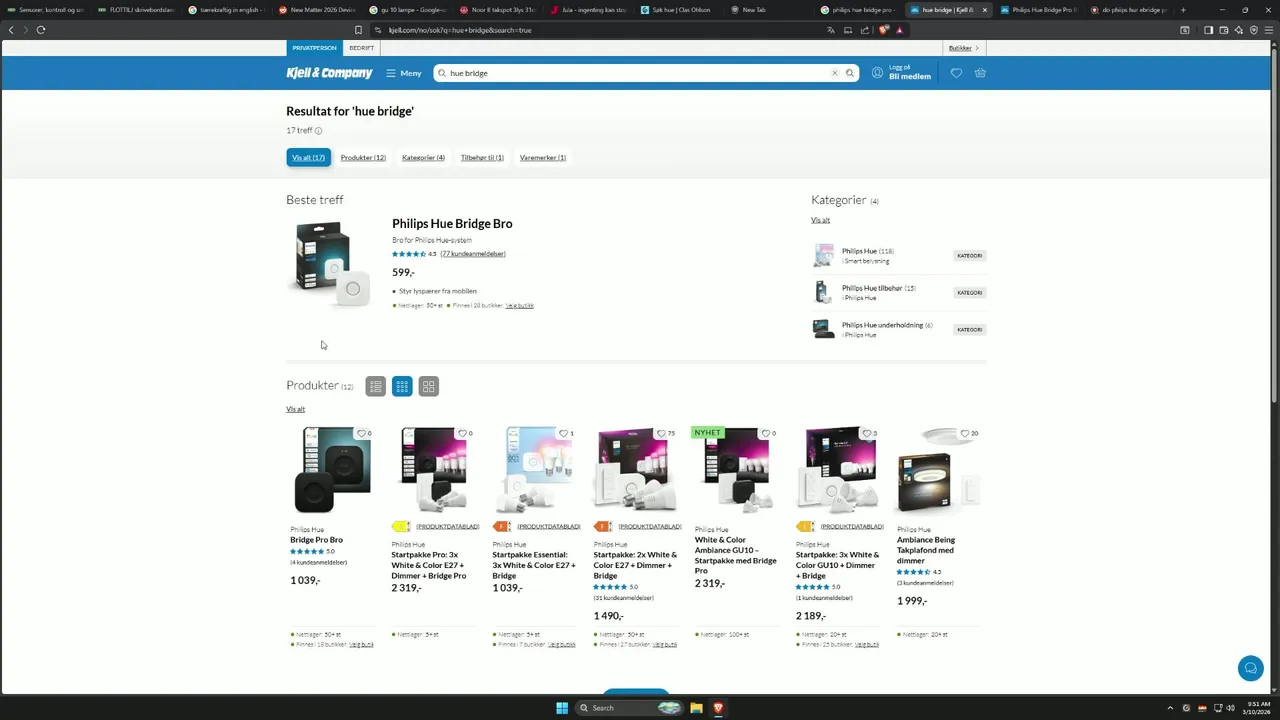Click energy label icon for Startpakke Essential
Image resolution: width=1280 pixels, height=720 pixels.
(x=502, y=527)
